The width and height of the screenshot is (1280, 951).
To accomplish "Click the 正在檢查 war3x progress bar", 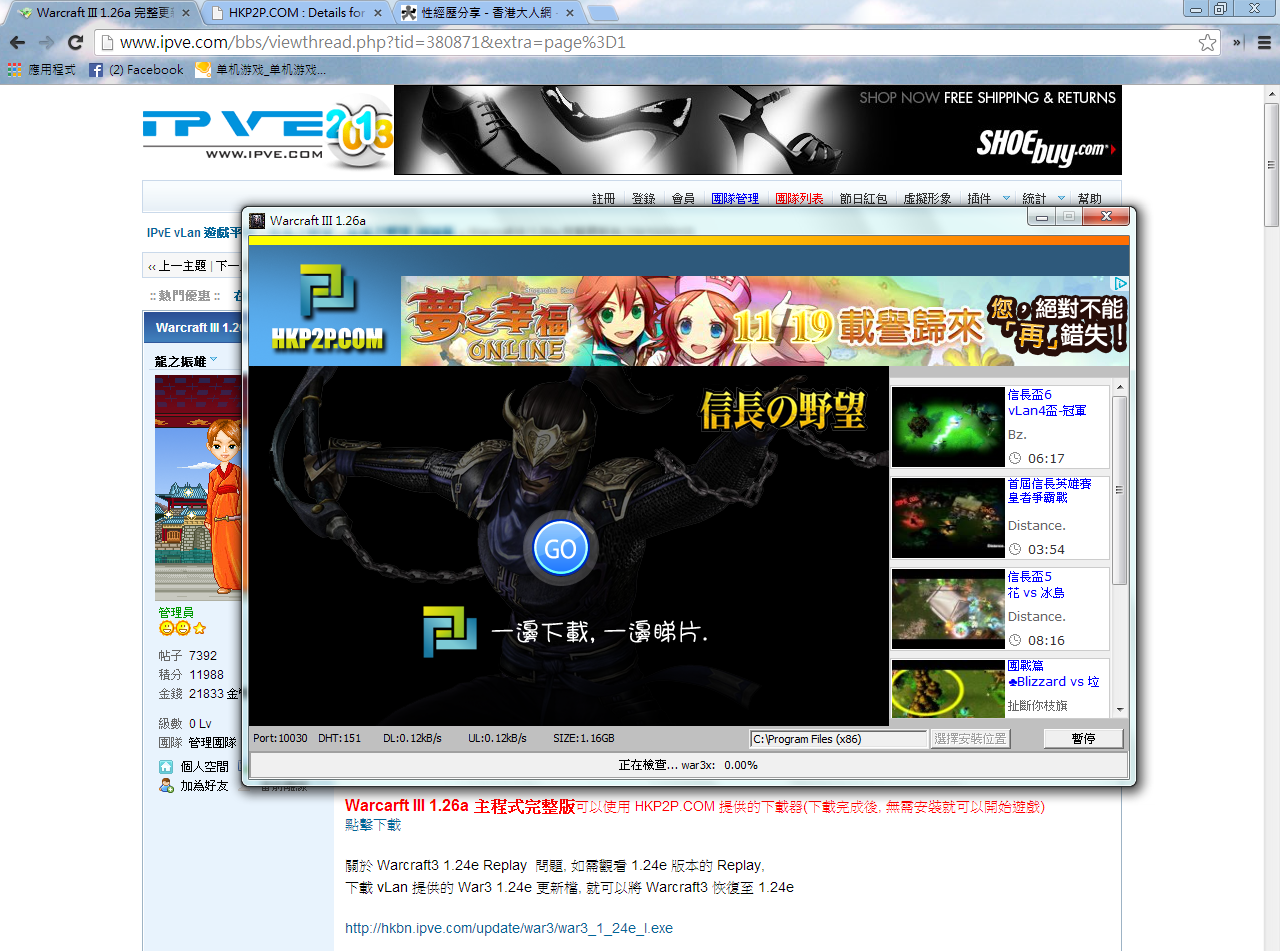I will tap(689, 765).
